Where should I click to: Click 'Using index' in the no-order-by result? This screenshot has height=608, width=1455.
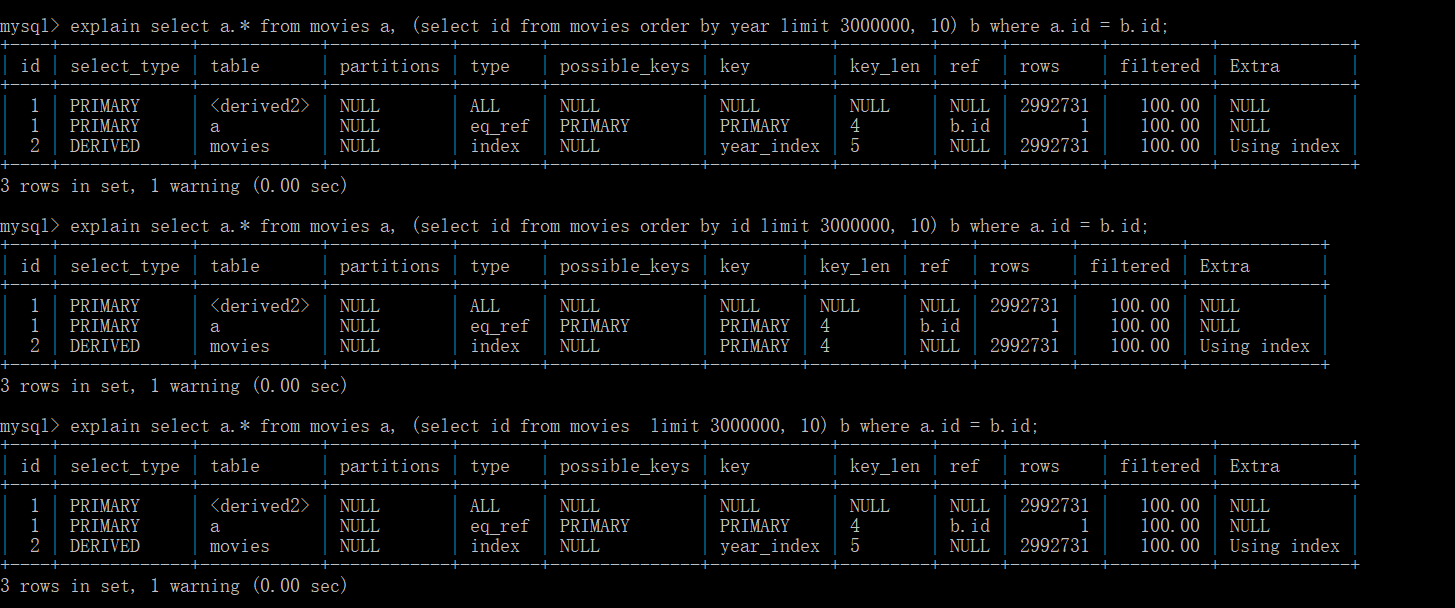pos(1285,546)
